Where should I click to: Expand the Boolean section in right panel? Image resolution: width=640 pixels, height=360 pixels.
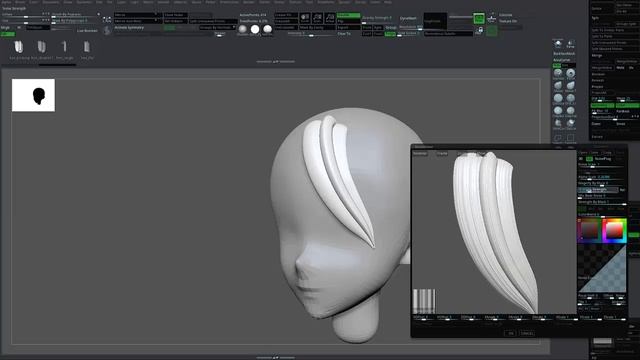click(x=598, y=74)
